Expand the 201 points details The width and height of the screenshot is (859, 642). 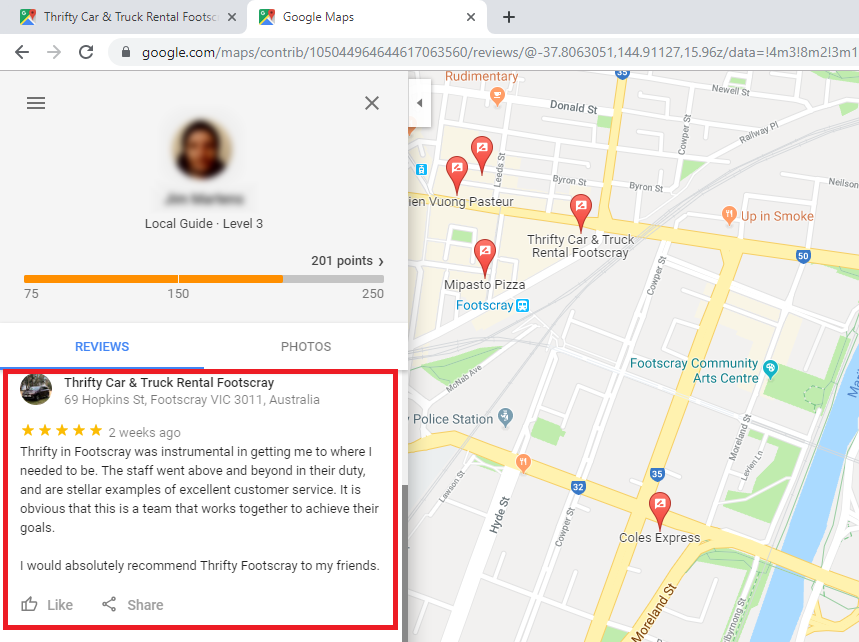[347, 261]
